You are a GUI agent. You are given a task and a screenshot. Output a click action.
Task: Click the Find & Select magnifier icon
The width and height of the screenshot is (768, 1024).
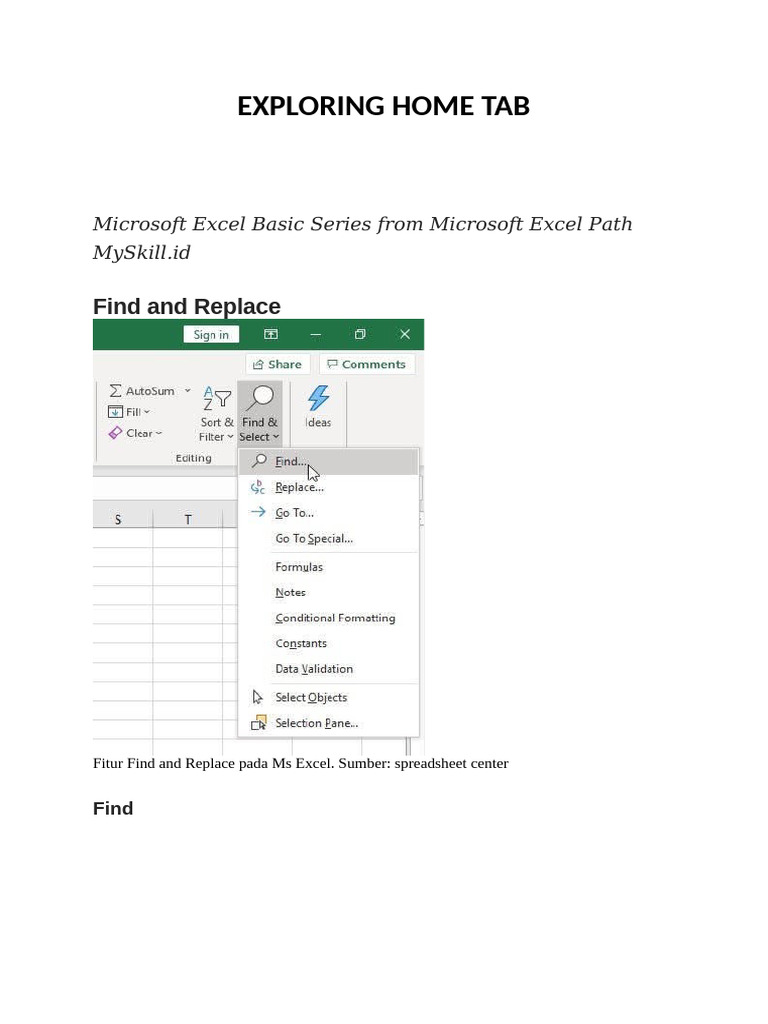(x=261, y=398)
